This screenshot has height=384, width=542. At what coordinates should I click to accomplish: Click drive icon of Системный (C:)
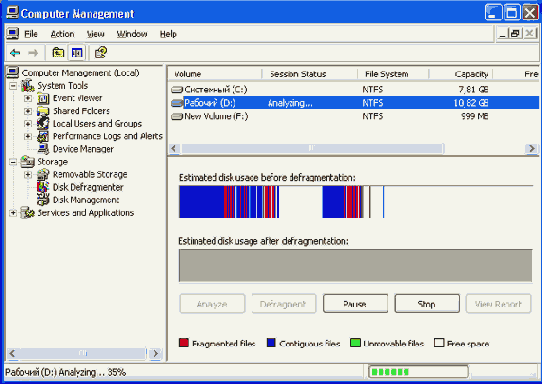click(x=177, y=90)
